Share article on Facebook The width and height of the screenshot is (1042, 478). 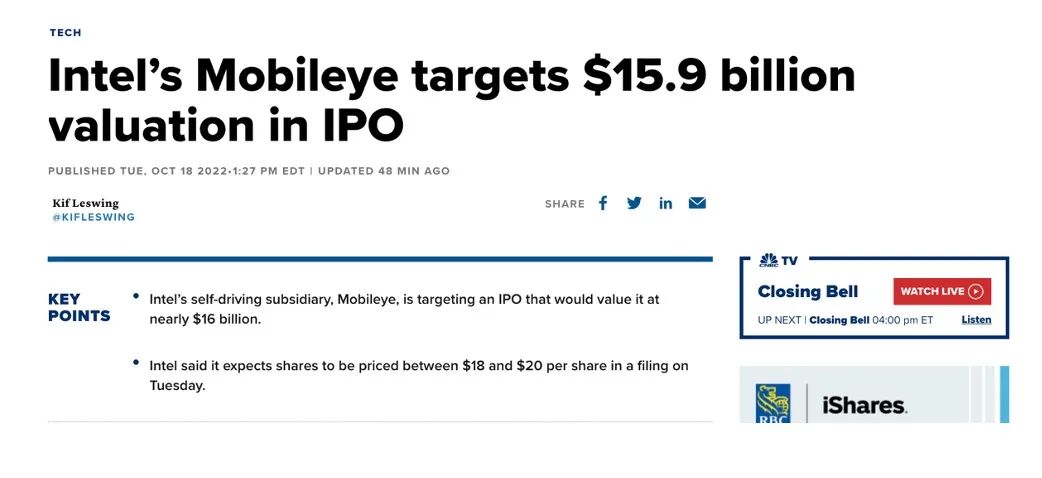click(x=603, y=203)
